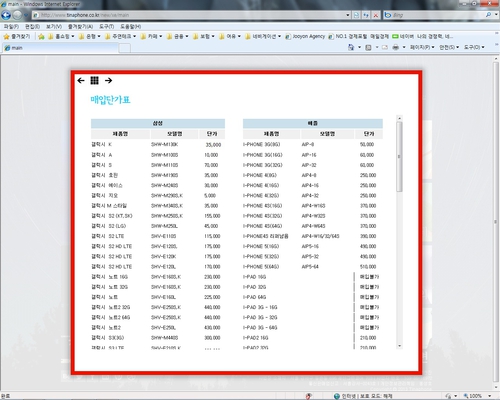Click the grid icon in the popup
Image resolution: width=500 pixels, height=400 pixels.
tap(95, 80)
